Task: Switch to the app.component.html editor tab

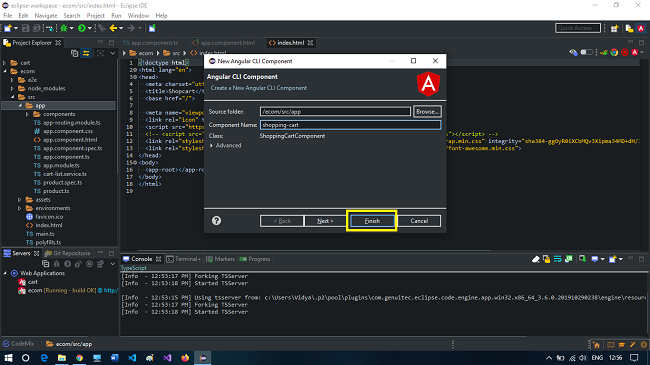Action: point(223,43)
